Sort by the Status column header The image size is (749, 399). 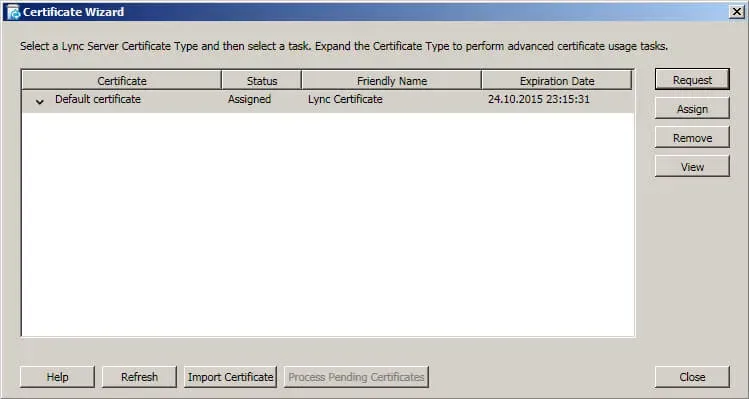coord(262,80)
